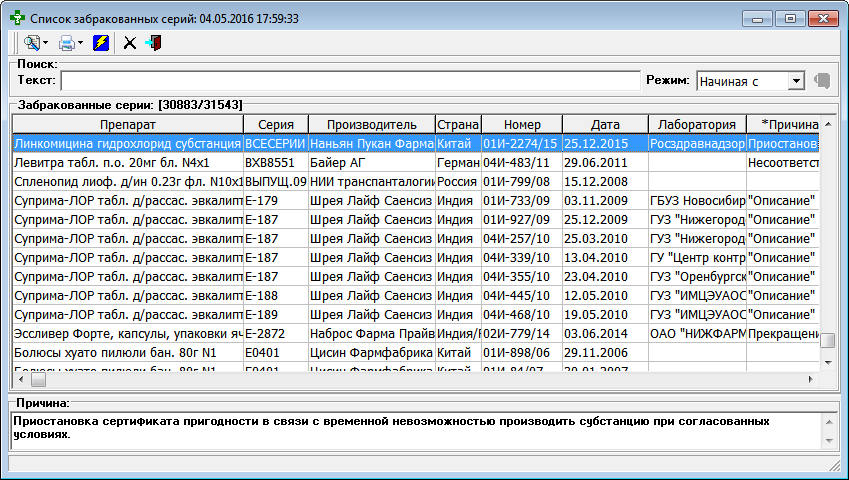The image size is (849, 480).
Task: Select the Эссливер Форте капсулы row
Action: tap(127, 333)
